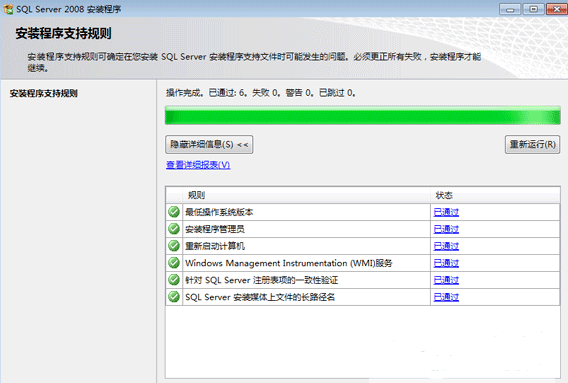Select the 重新启动计算机 rule text
This screenshot has width=568, height=383.
pyautogui.click(x=215, y=246)
